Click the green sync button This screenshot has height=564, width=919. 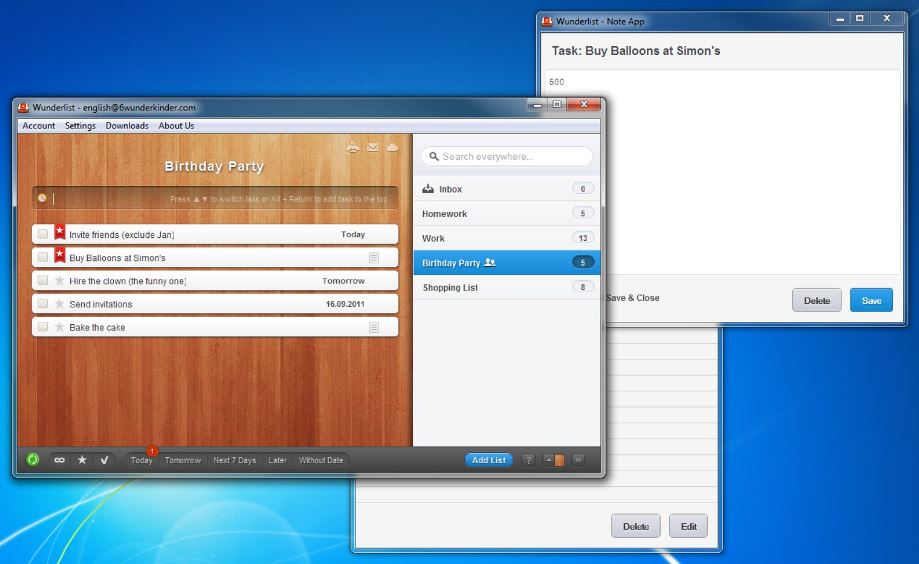[33, 460]
